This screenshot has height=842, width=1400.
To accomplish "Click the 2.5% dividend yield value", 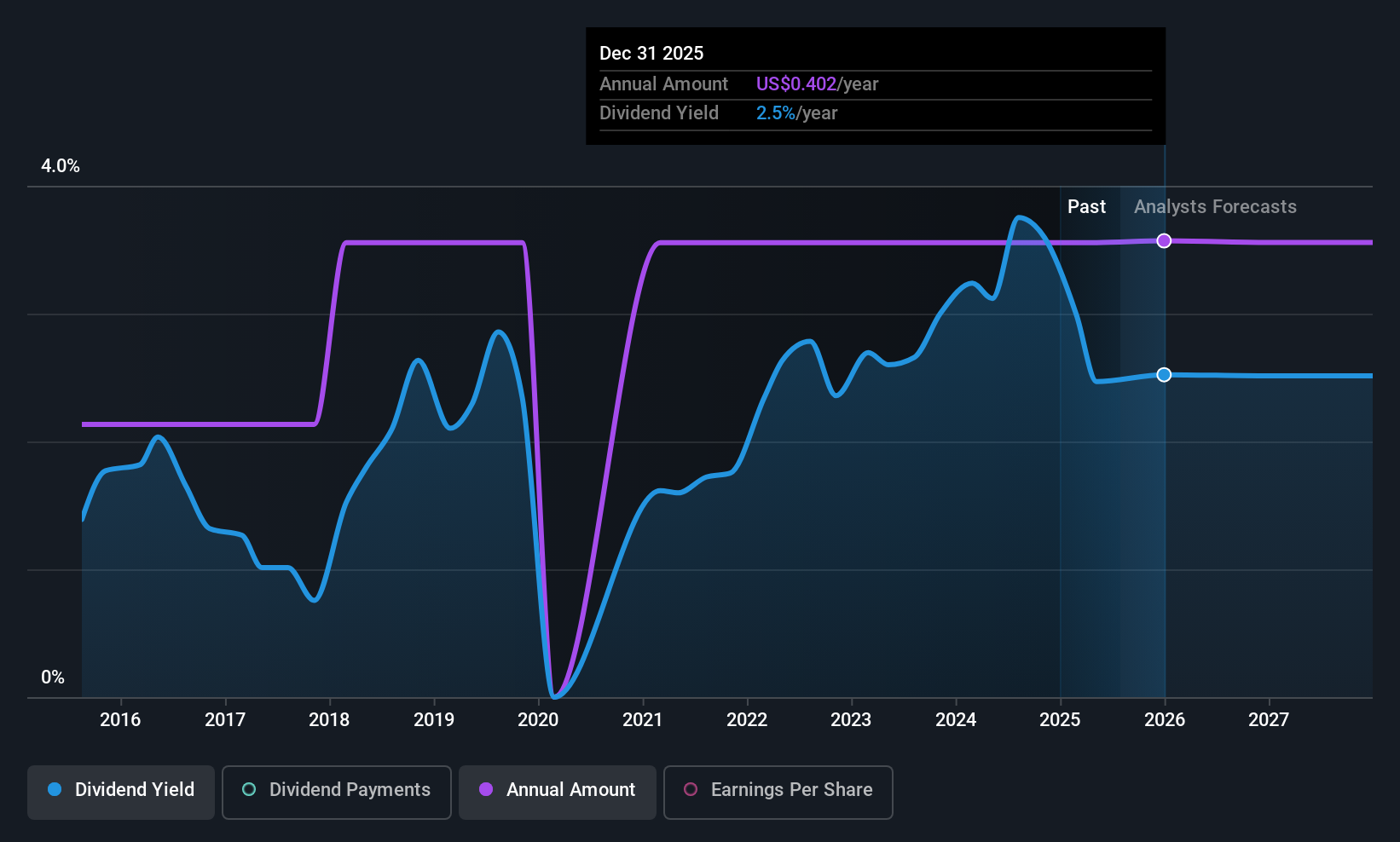I will 775,113.
